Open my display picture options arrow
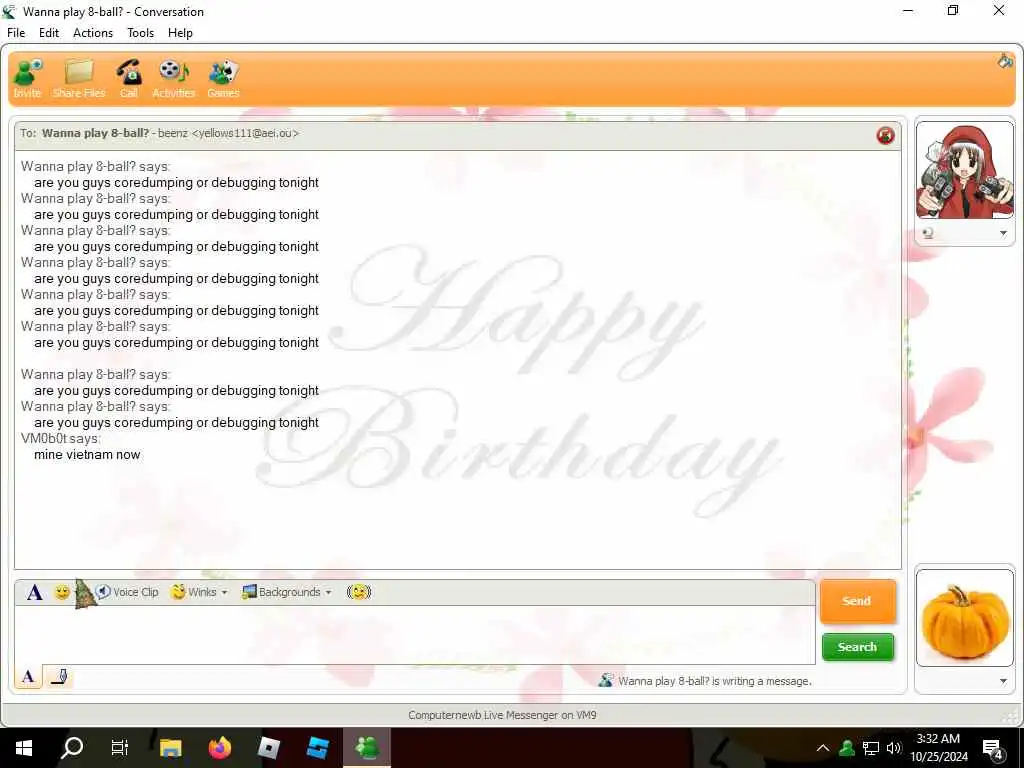This screenshot has width=1024, height=768. click(1003, 681)
